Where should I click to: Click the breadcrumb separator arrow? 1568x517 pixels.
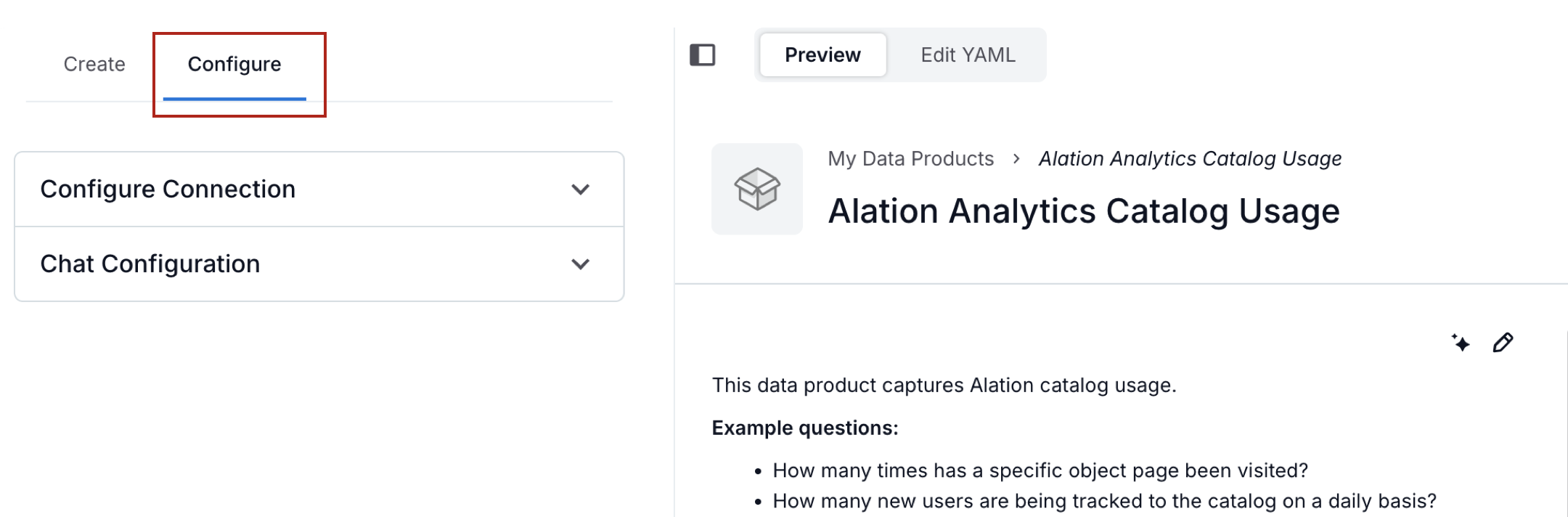click(x=1016, y=159)
